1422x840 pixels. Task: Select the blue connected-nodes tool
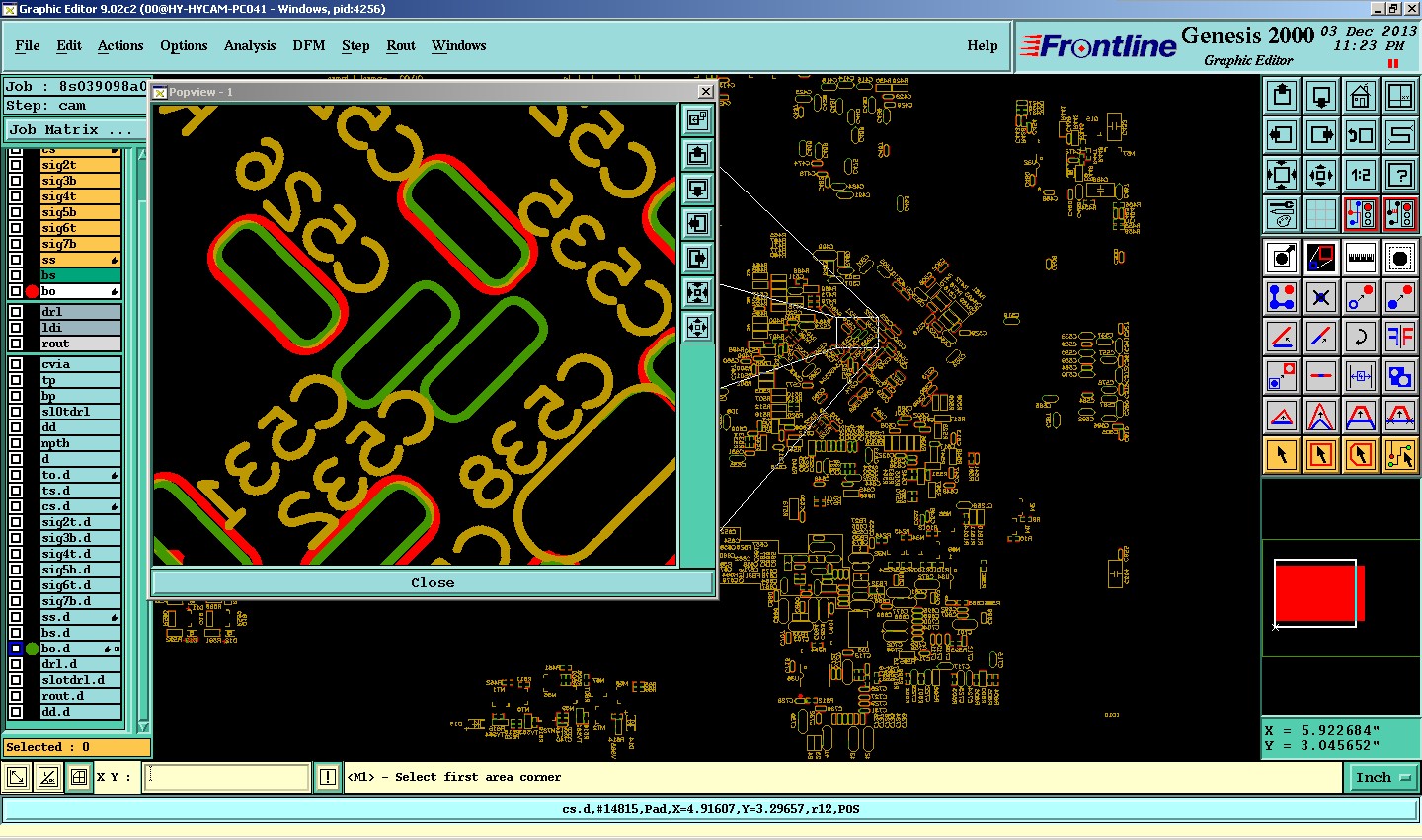1282,297
